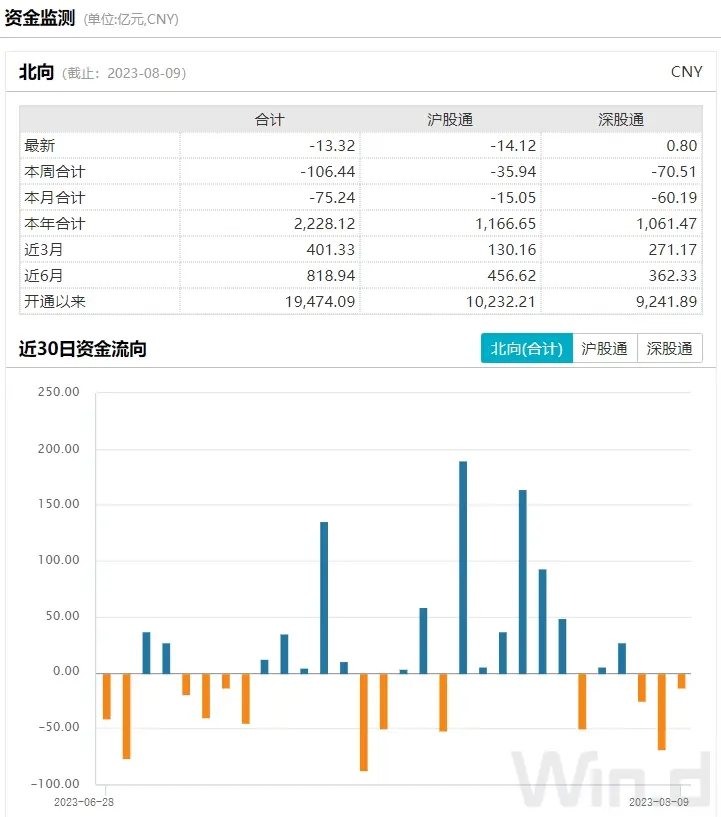721x817 pixels.
Task: Select the 本年合计 row label
Action: pos(55,224)
